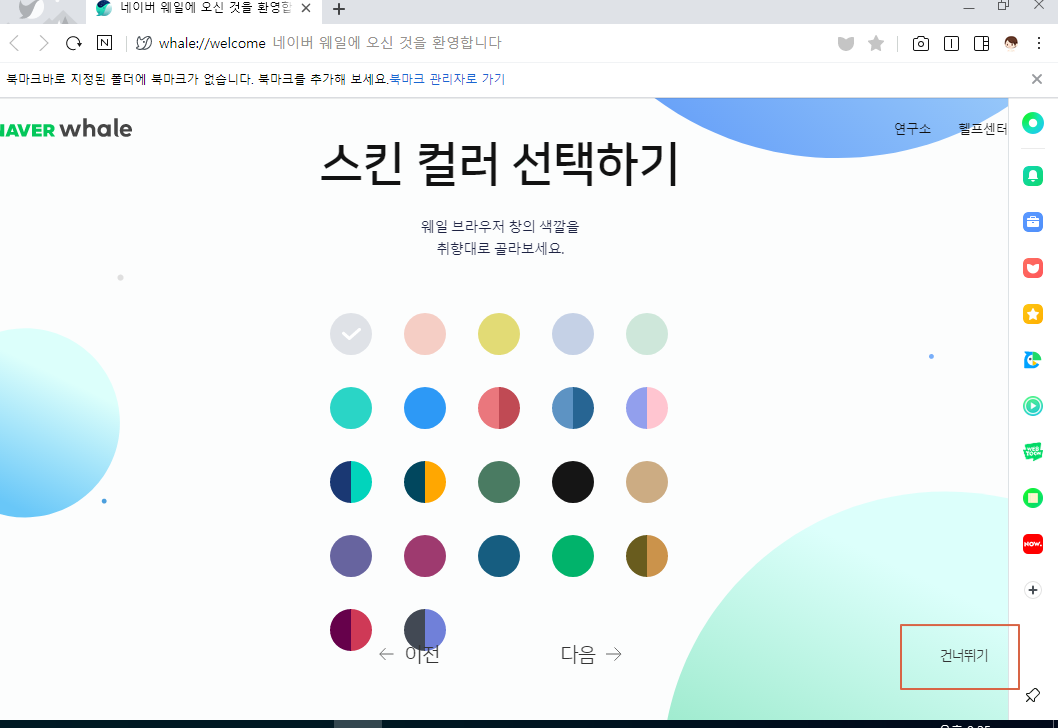Open the three-dot browser menu
Image resolution: width=1058 pixels, height=728 pixels.
coord(1039,44)
